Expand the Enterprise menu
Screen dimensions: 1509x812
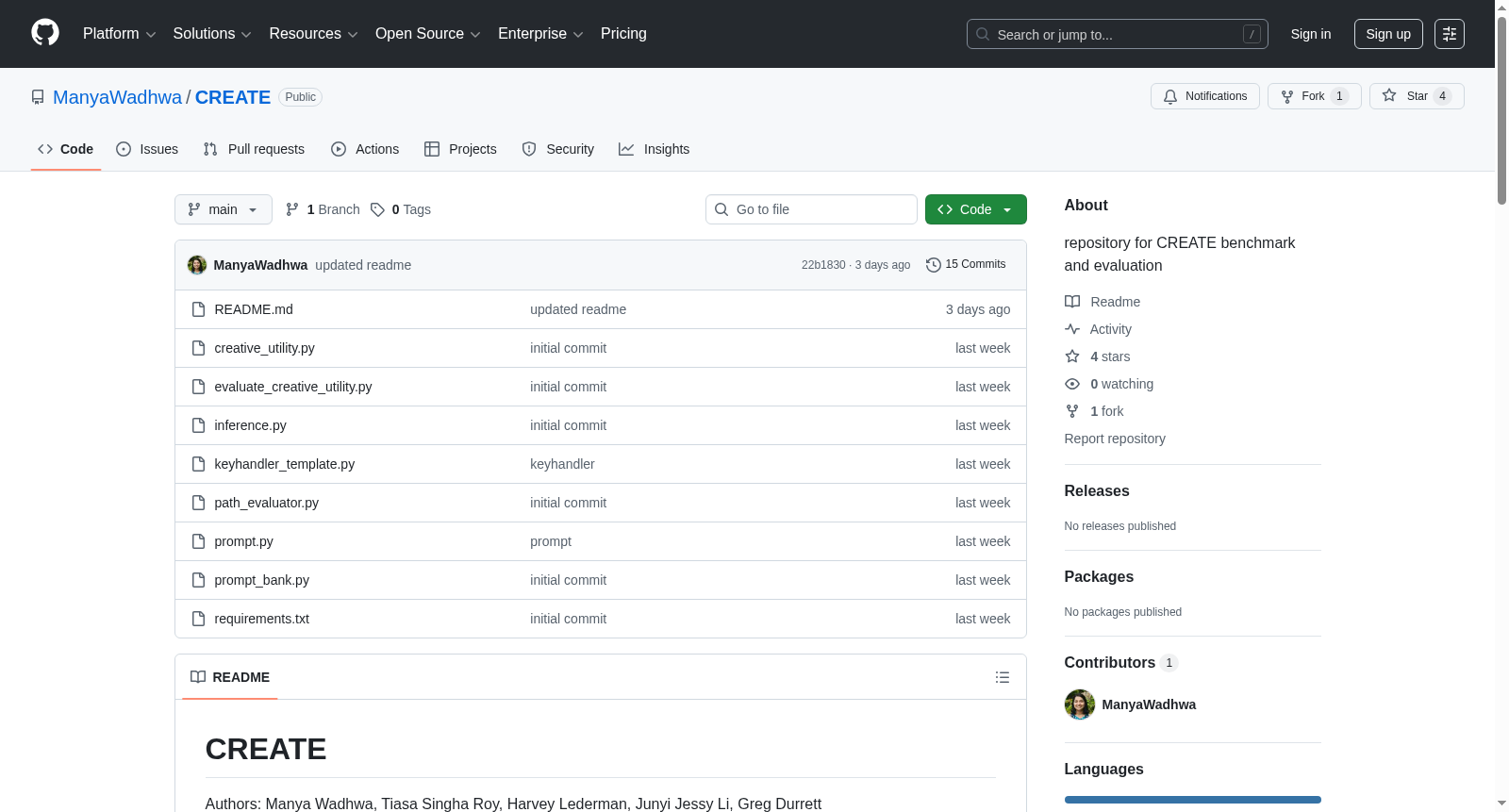pos(540,34)
